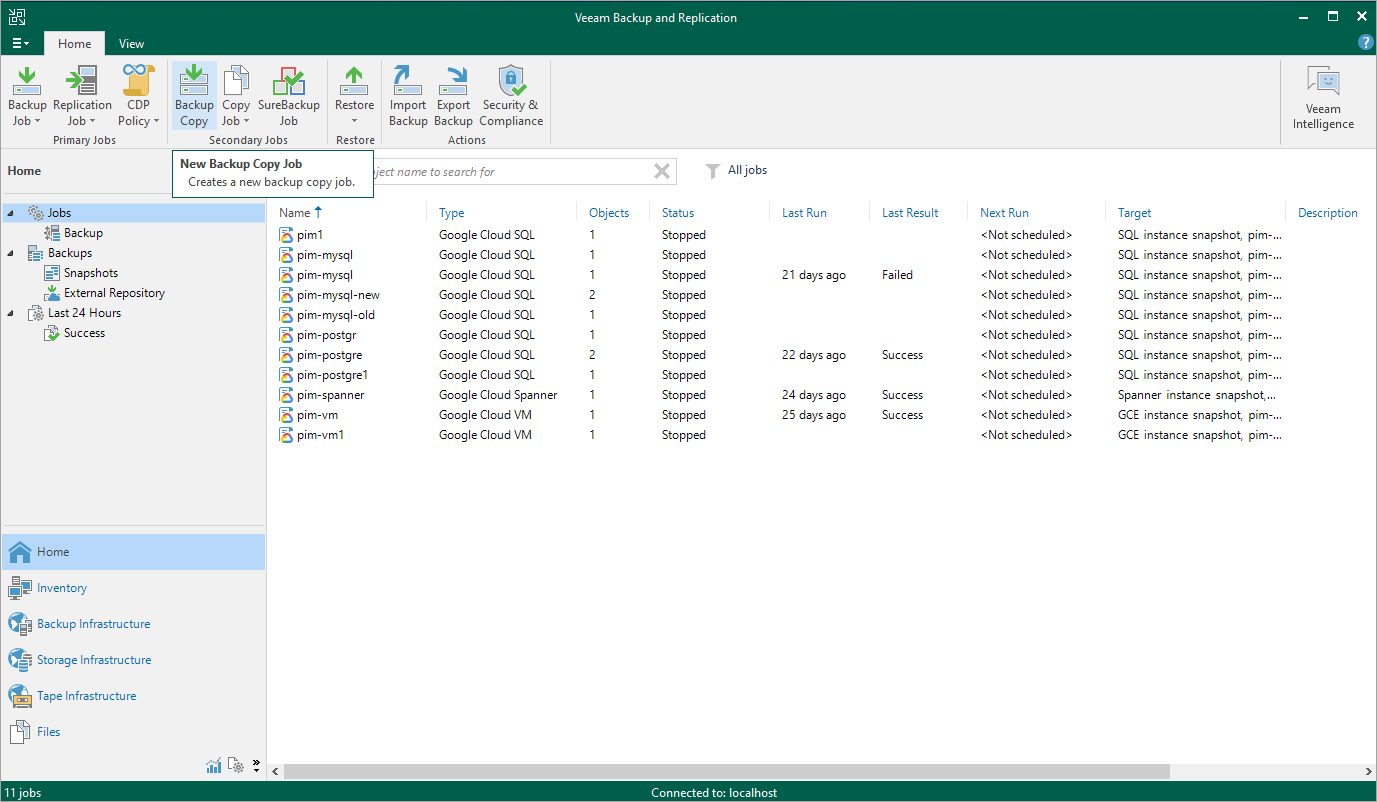Click the Import Backup icon

pyautogui.click(x=408, y=95)
